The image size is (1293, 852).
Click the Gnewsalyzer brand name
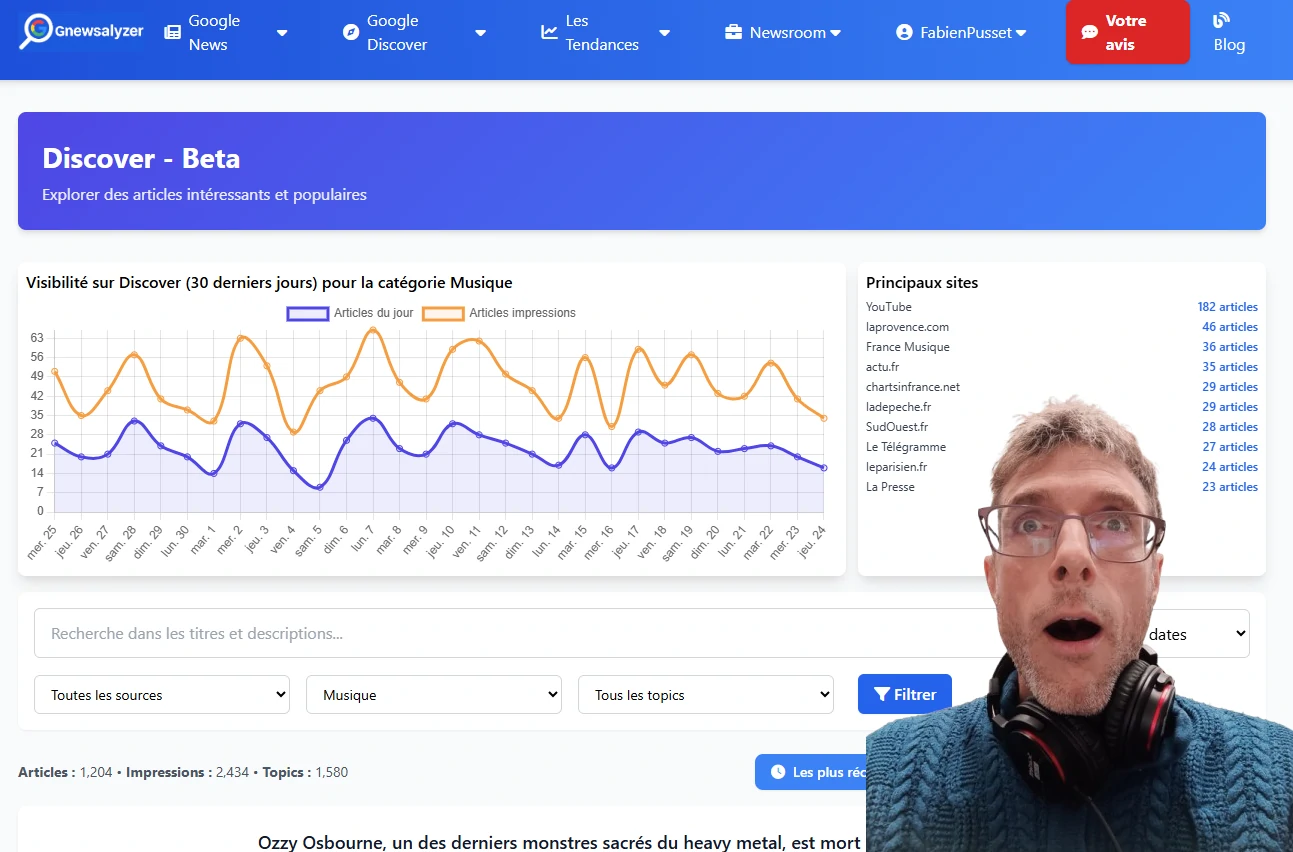100,31
